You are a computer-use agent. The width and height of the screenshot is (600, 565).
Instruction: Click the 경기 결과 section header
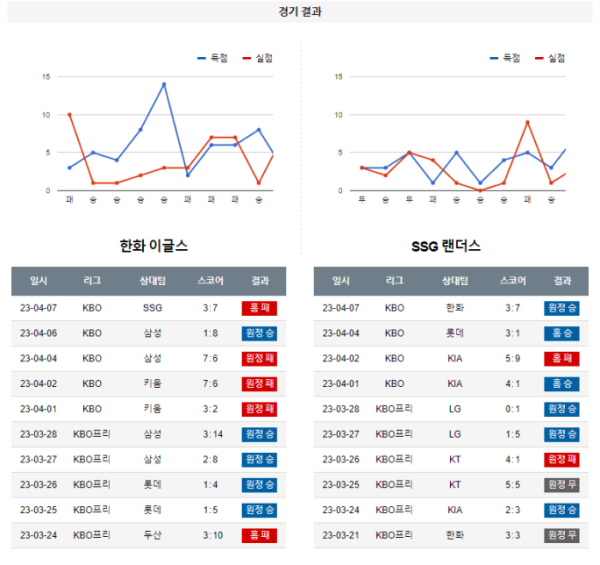pos(300,11)
